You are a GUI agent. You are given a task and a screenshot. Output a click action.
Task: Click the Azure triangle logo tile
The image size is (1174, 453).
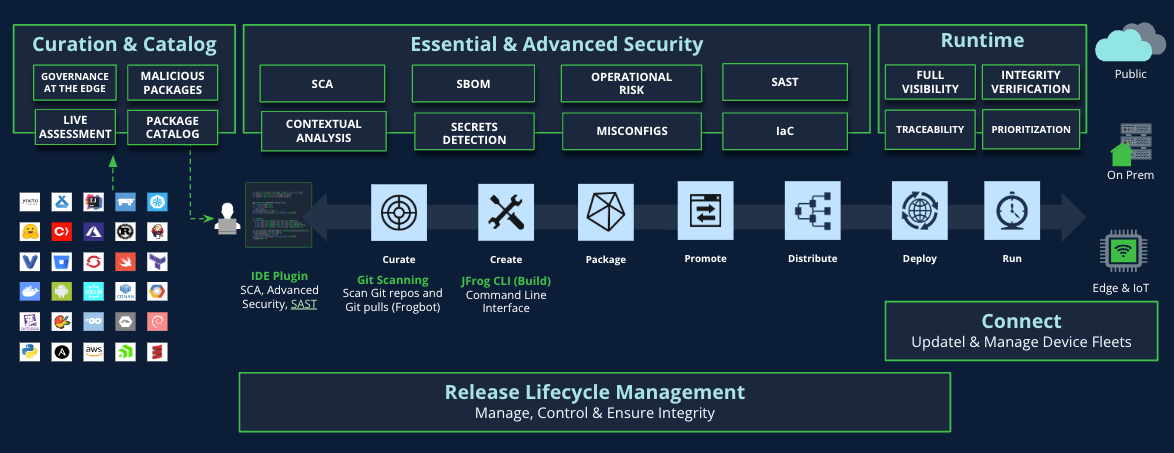pyautogui.click(x=94, y=231)
